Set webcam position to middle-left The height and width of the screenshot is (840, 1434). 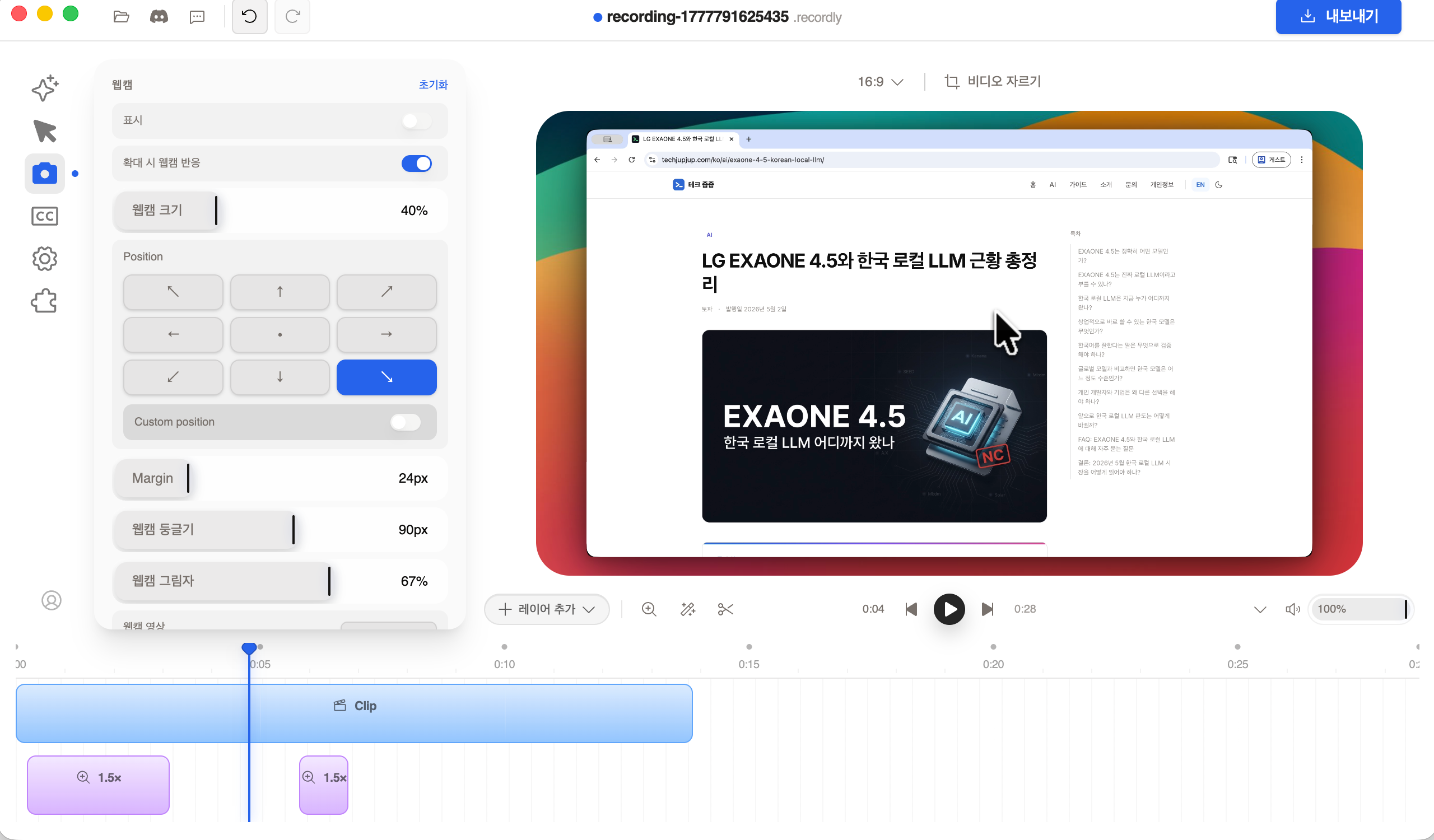point(173,334)
